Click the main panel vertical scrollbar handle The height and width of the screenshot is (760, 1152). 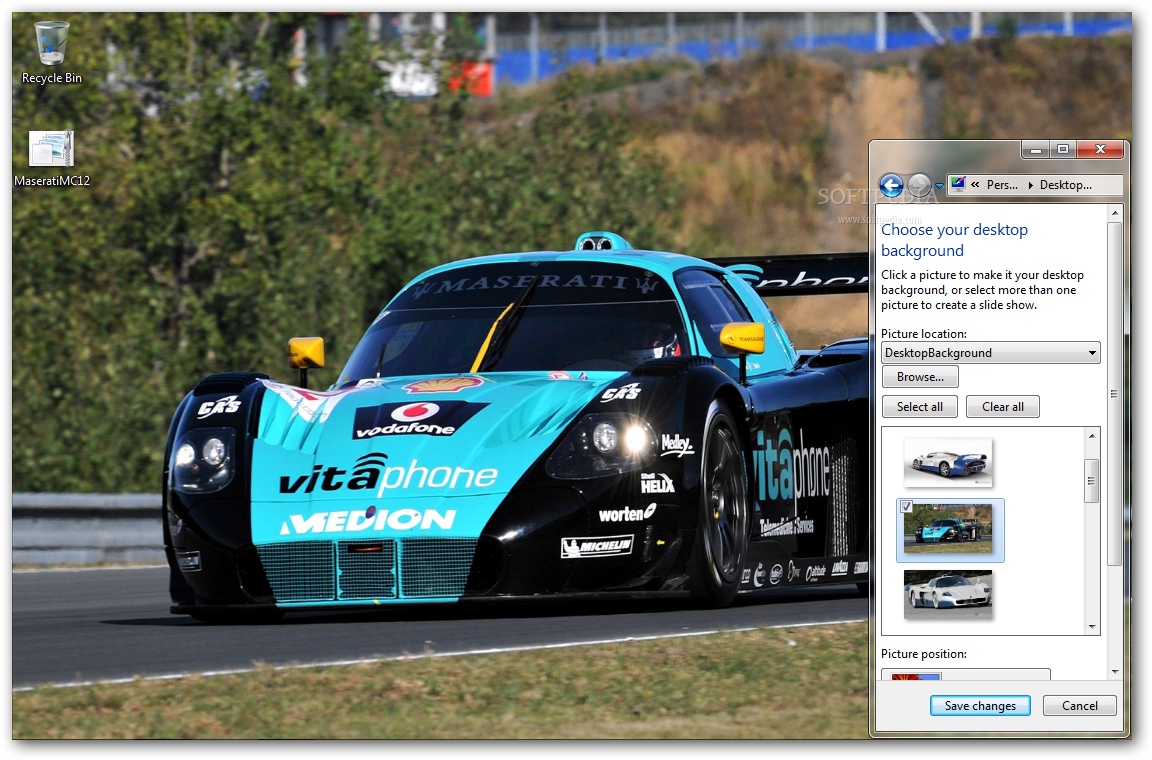point(1115,394)
